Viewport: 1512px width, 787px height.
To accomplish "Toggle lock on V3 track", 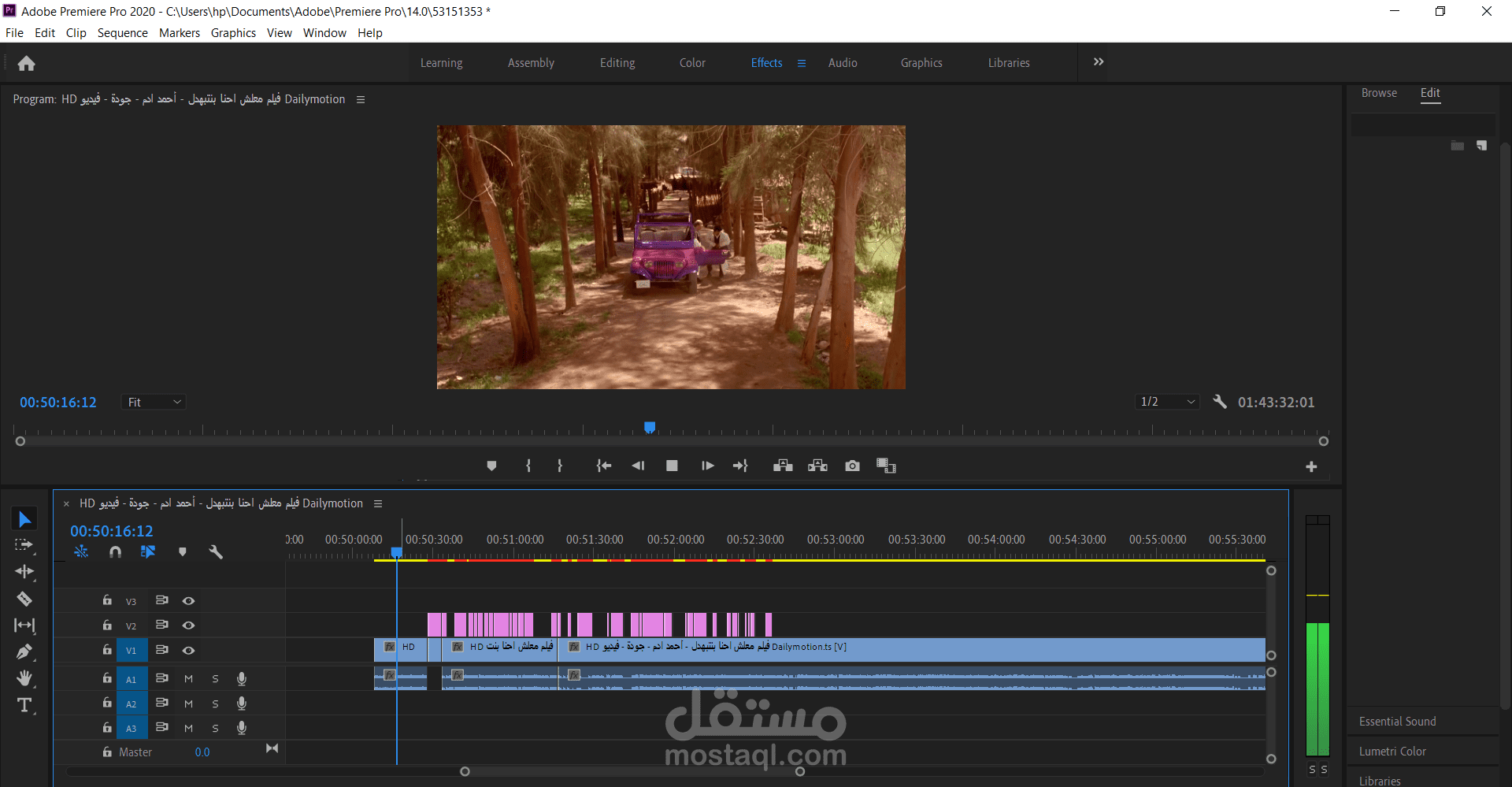I will 107,600.
